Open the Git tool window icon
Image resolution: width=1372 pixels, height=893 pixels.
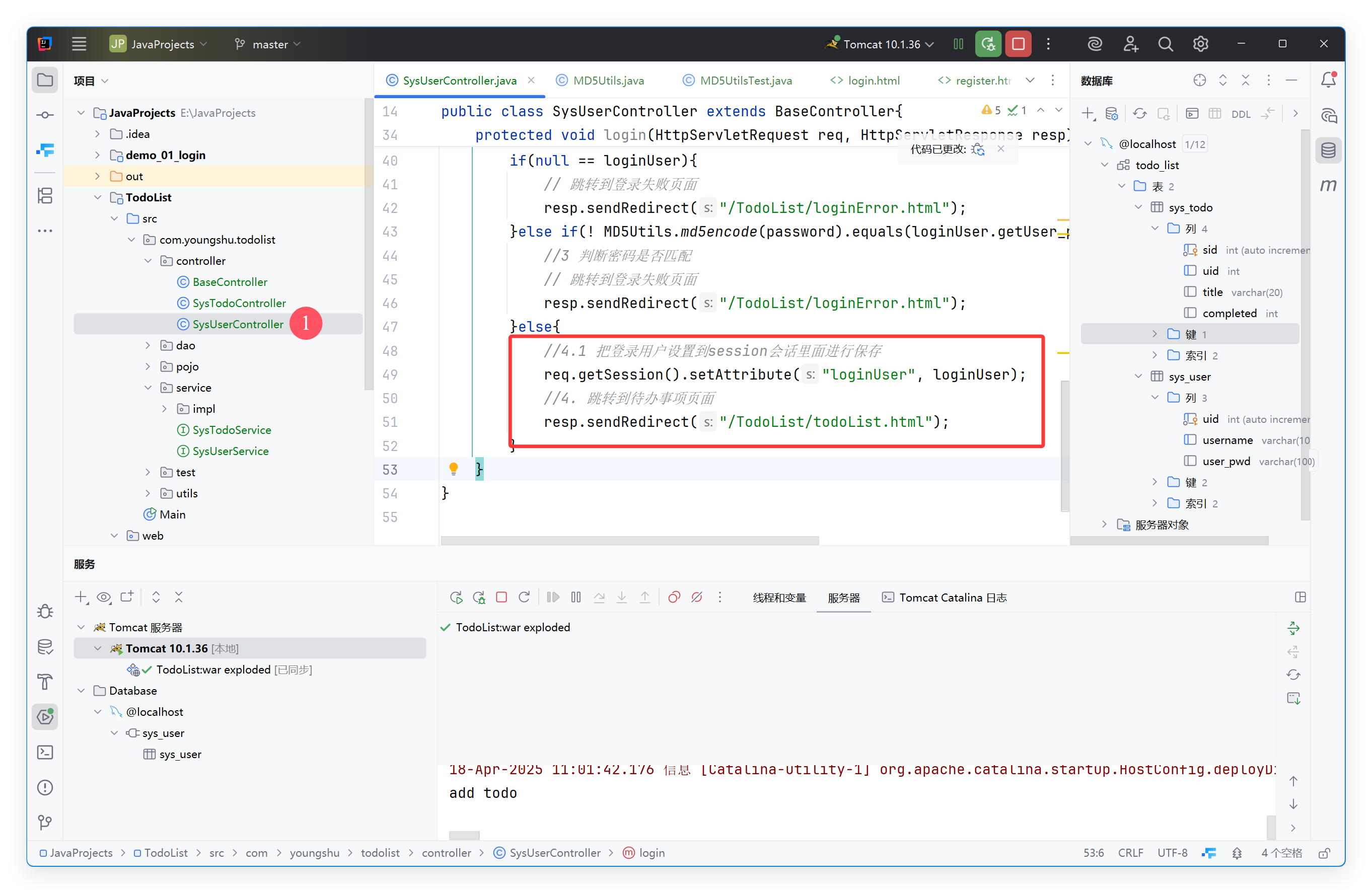(x=45, y=822)
